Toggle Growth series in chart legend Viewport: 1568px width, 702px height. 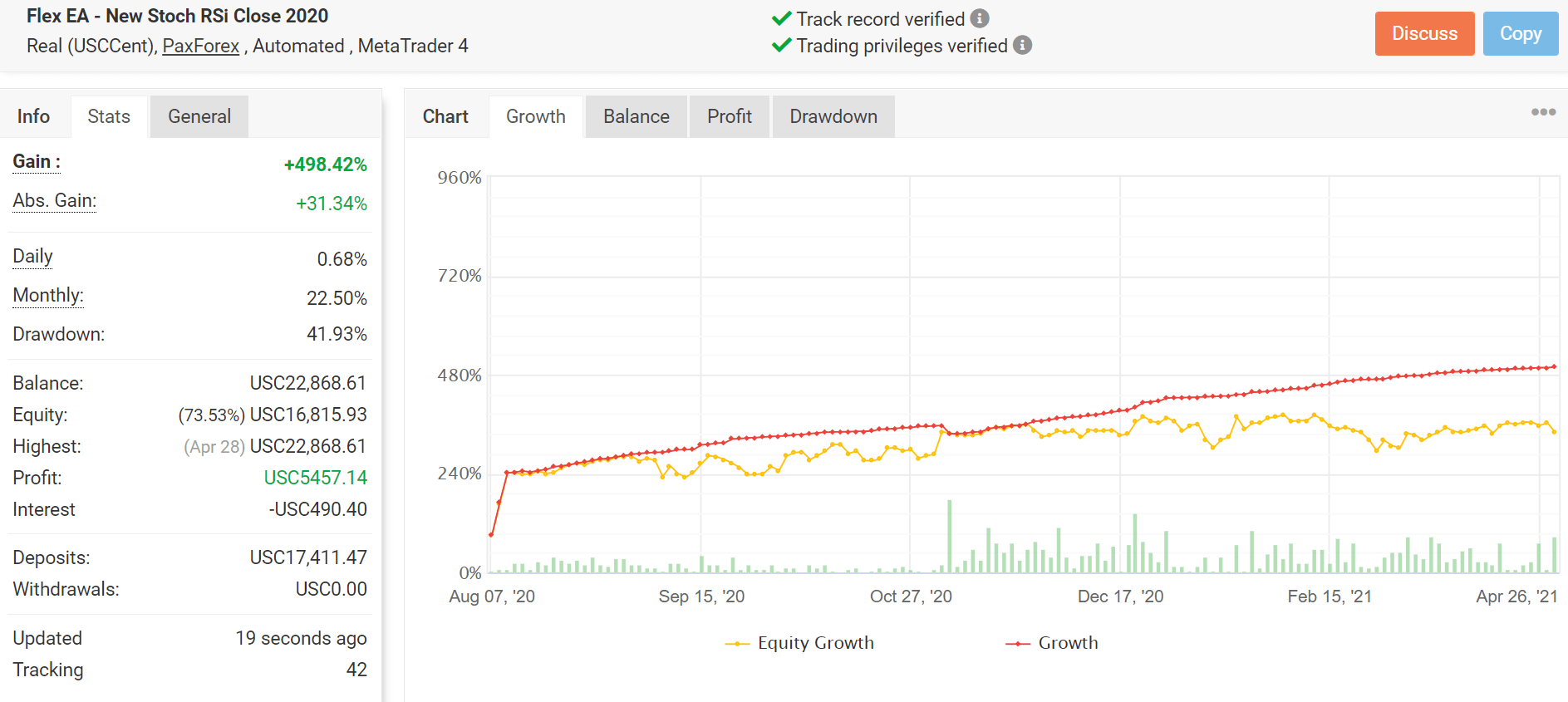pyautogui.click(x=1052, y=643)
